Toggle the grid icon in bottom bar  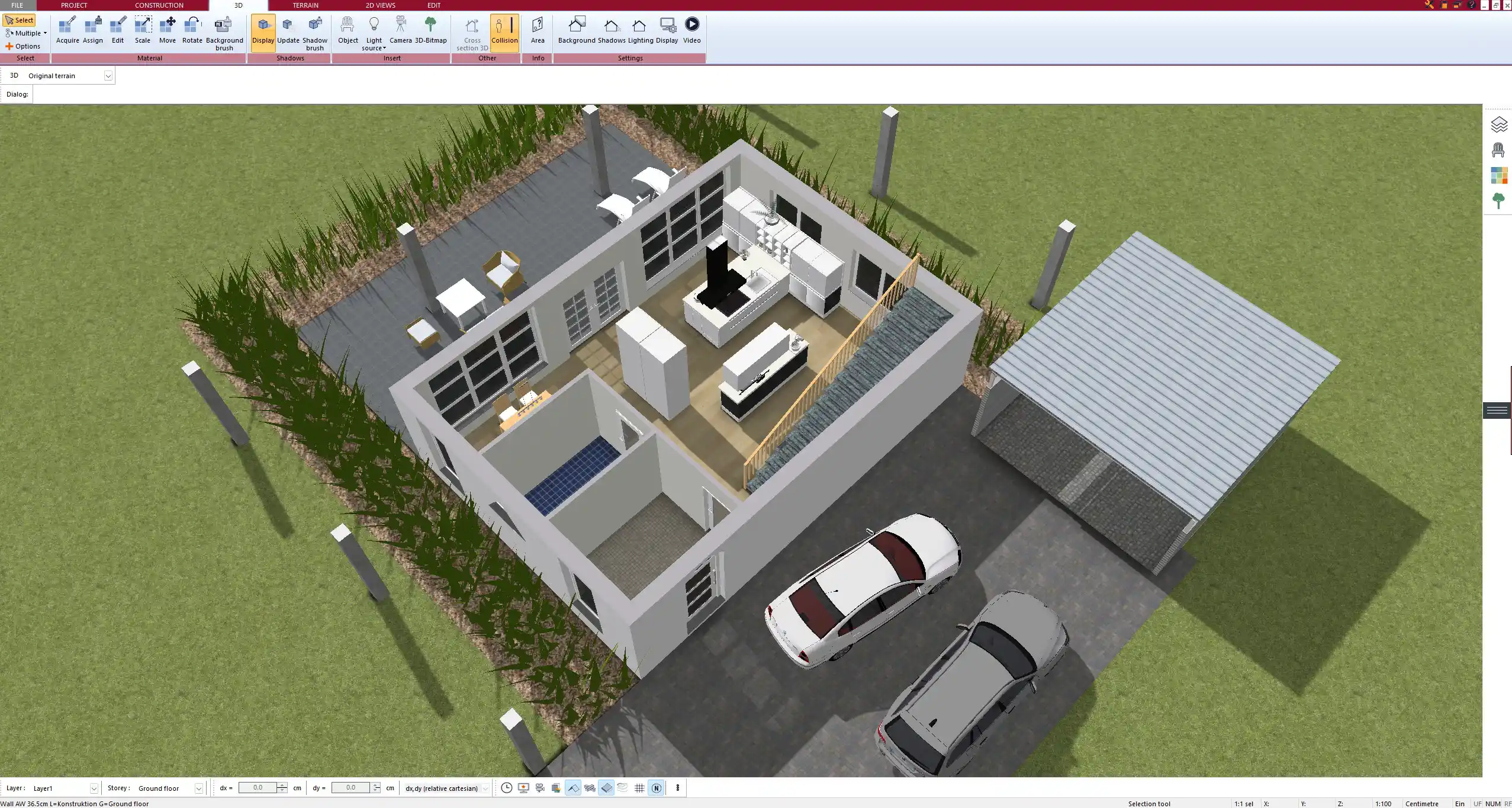[x=639, y=788]
